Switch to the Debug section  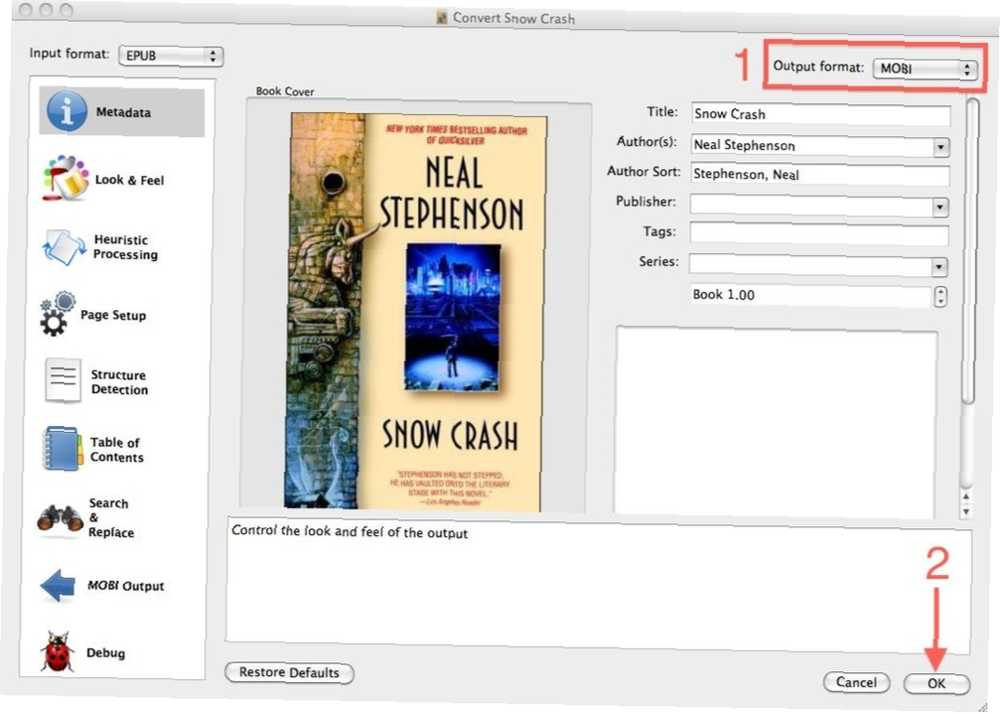pyautogui.click(x=105, y=653)
